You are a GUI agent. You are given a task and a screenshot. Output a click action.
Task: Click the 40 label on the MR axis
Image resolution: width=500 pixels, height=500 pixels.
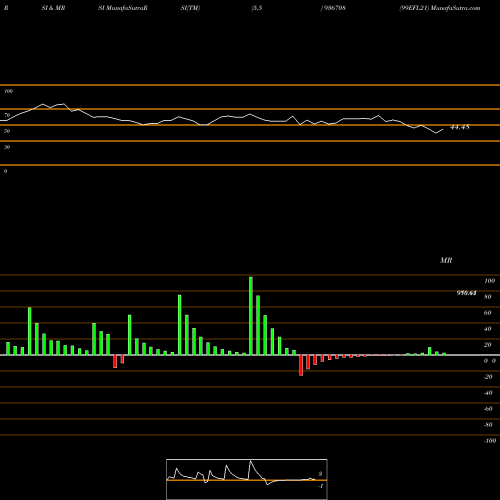pyautogui.click(x=488, y=329)
